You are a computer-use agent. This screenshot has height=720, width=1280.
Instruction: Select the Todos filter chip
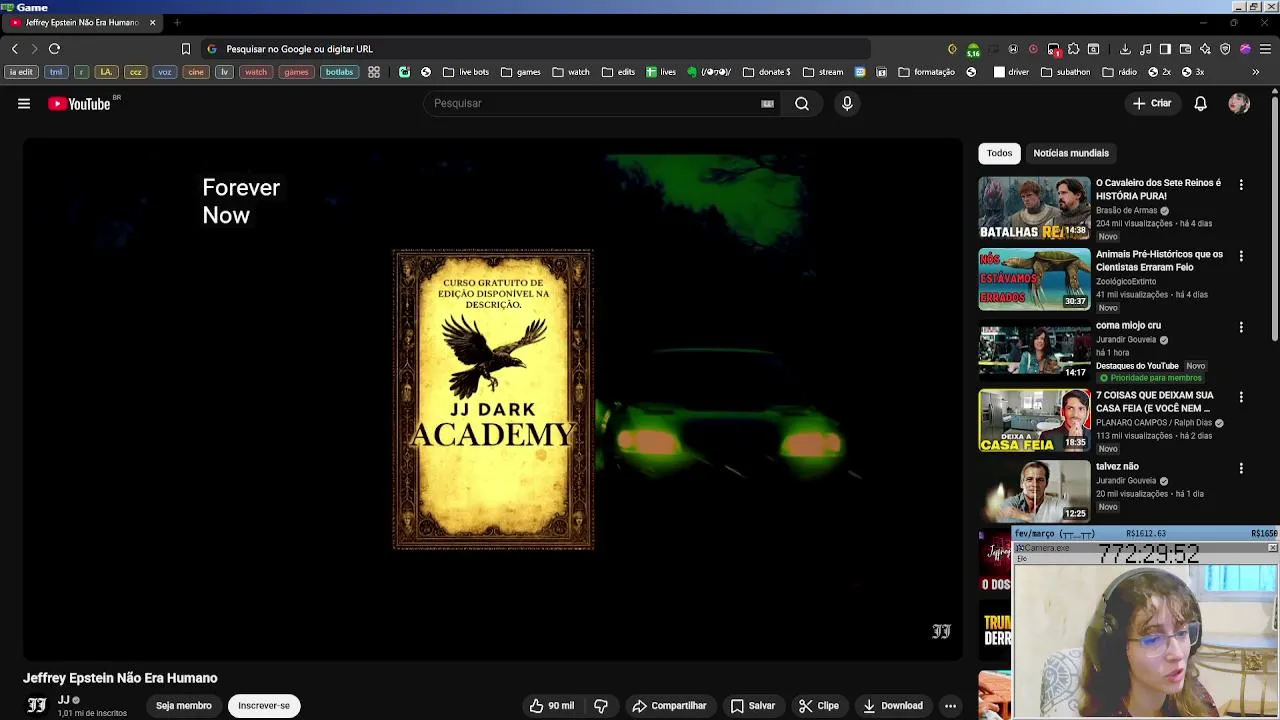999,153
